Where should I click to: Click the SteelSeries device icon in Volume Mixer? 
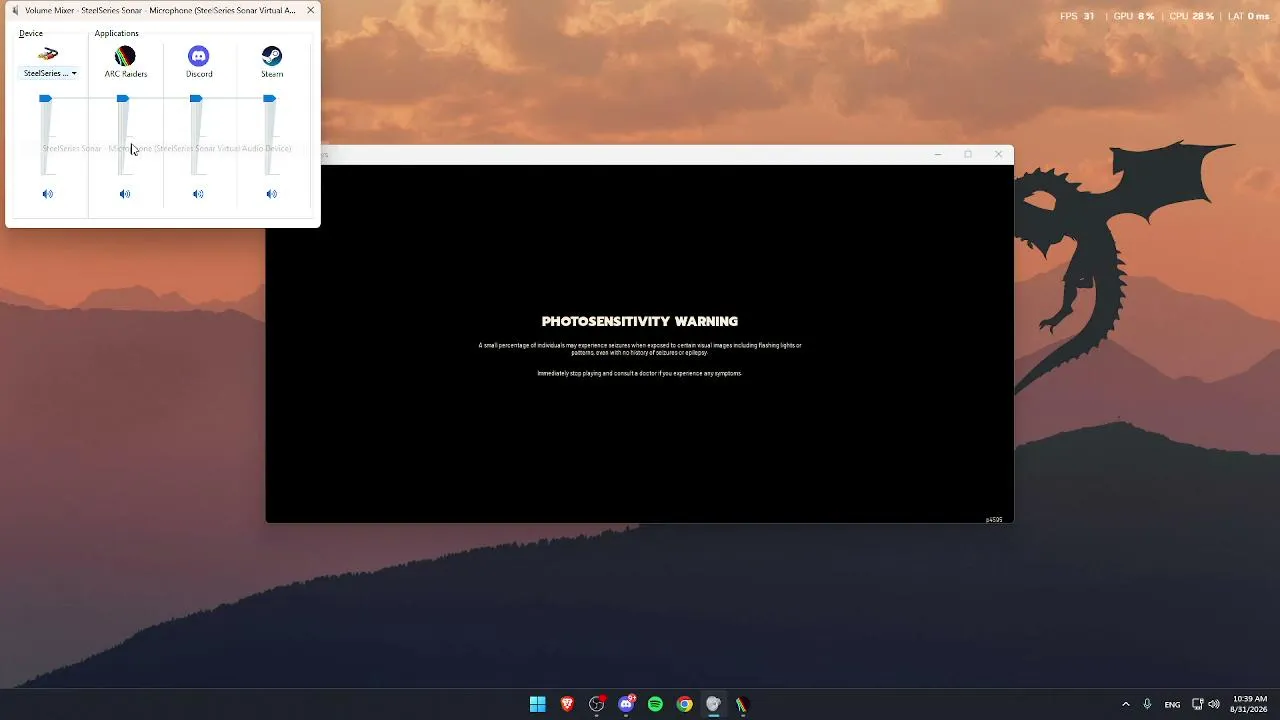click(x=48, y=55)
